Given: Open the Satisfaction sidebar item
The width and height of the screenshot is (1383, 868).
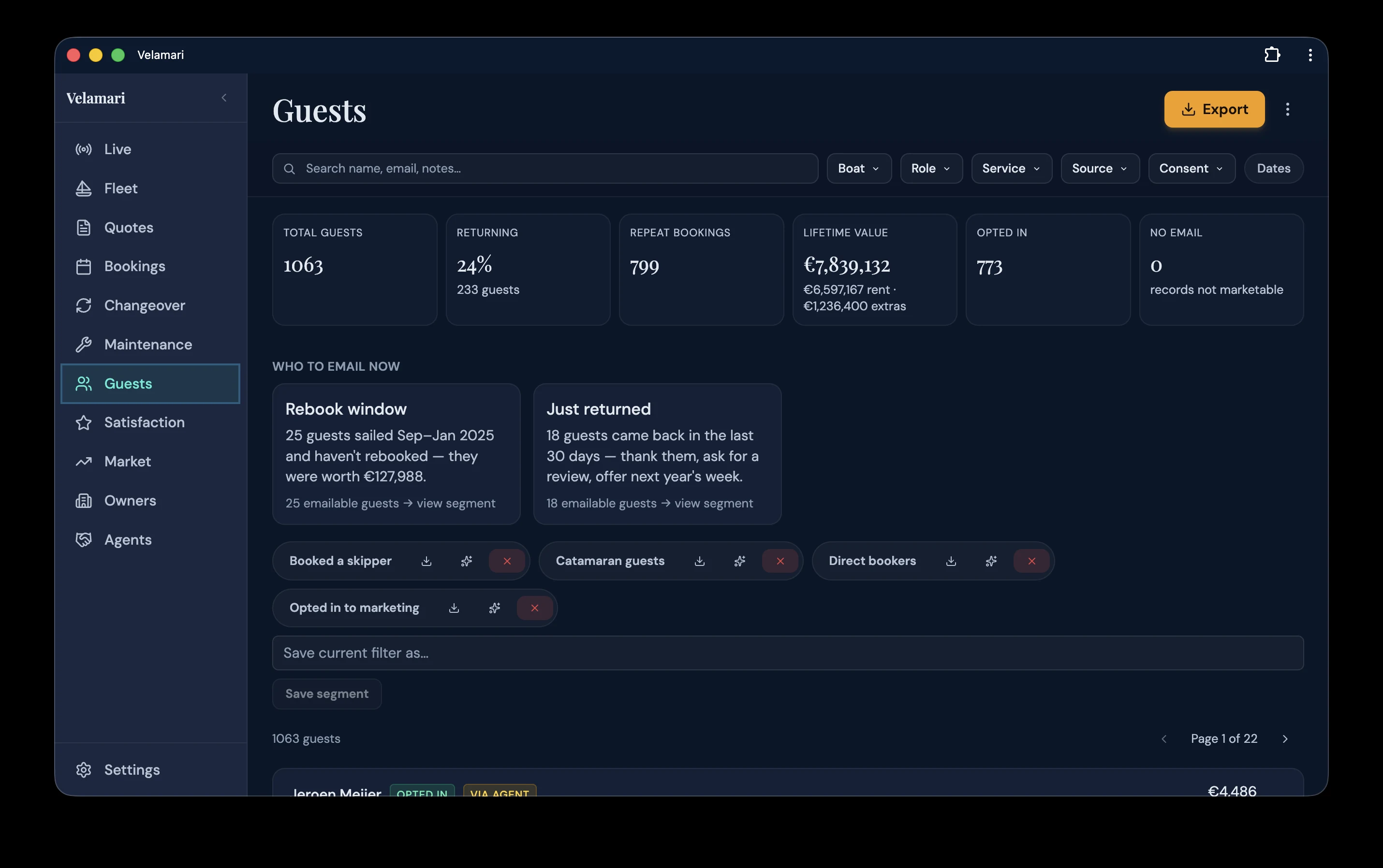Looking at the screenshot, I should coord(150,422).
